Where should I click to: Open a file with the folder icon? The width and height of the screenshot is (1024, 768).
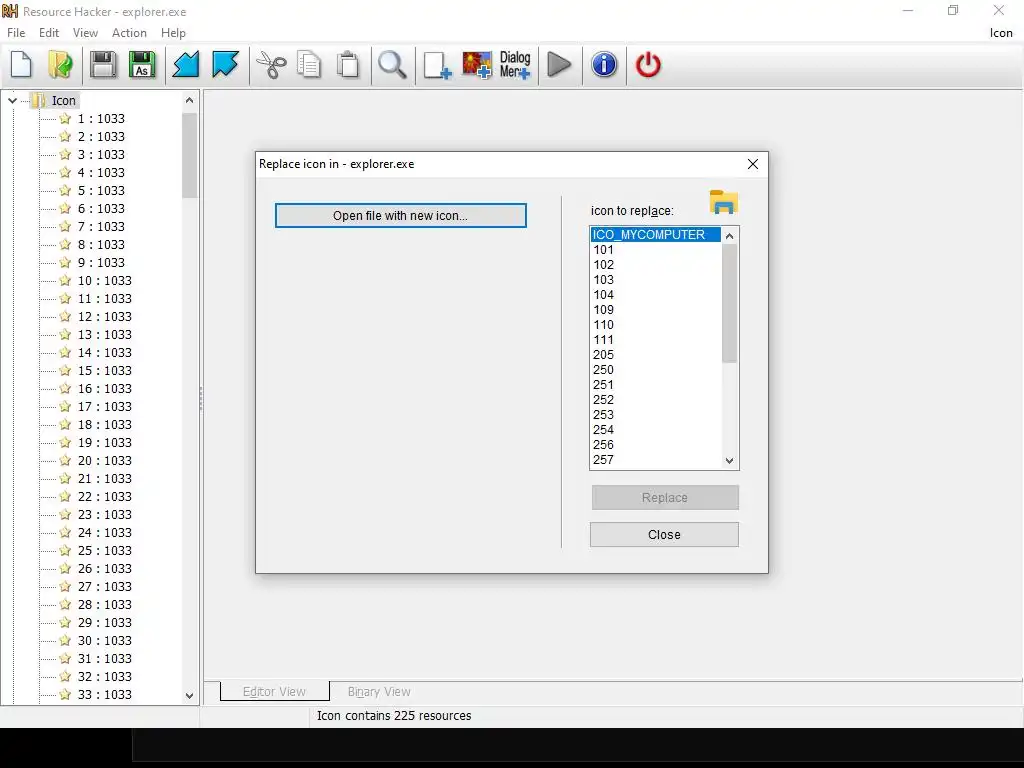pos(60,65)
